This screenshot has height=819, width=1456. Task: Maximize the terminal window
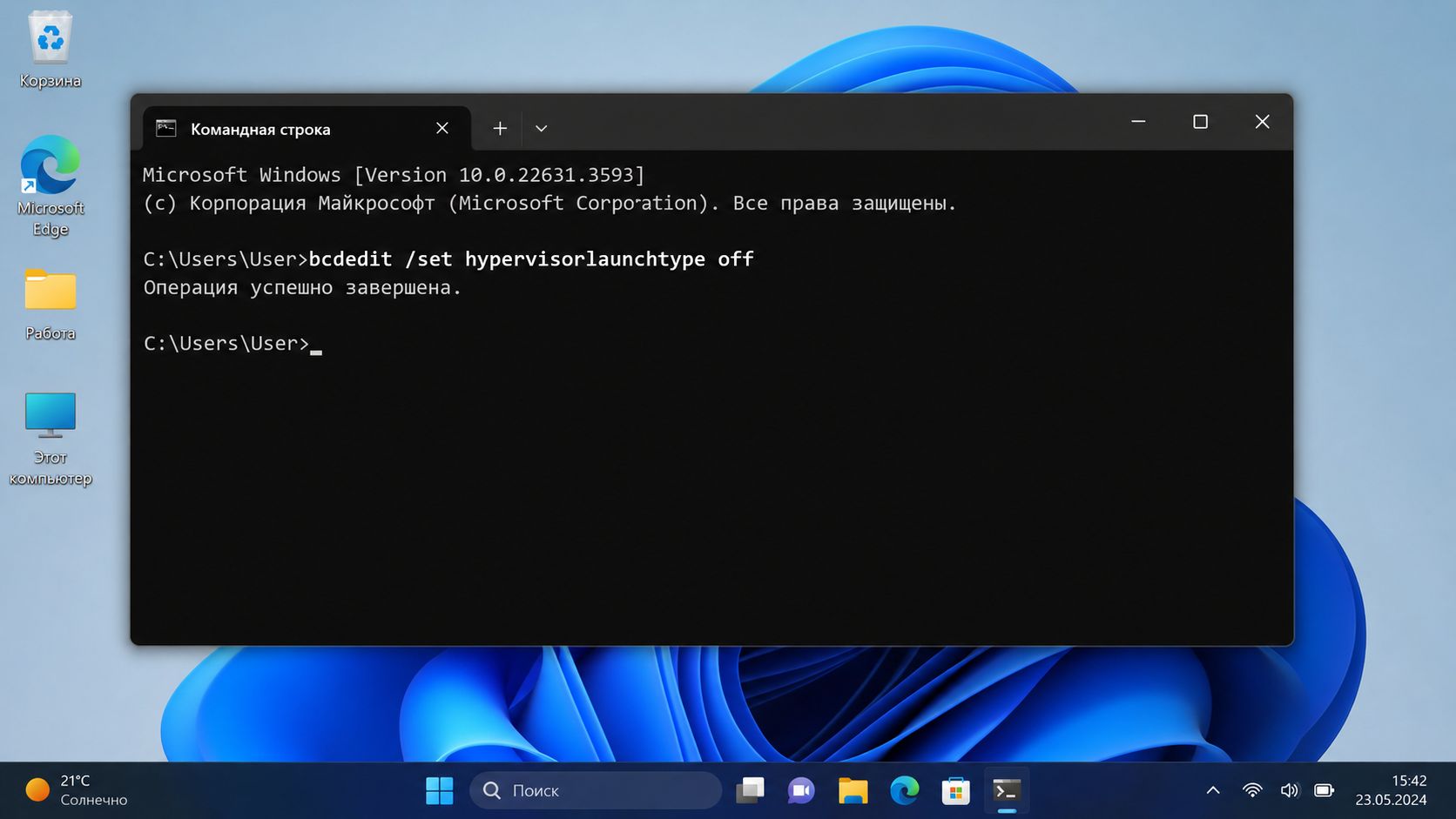click(1200, 122)
